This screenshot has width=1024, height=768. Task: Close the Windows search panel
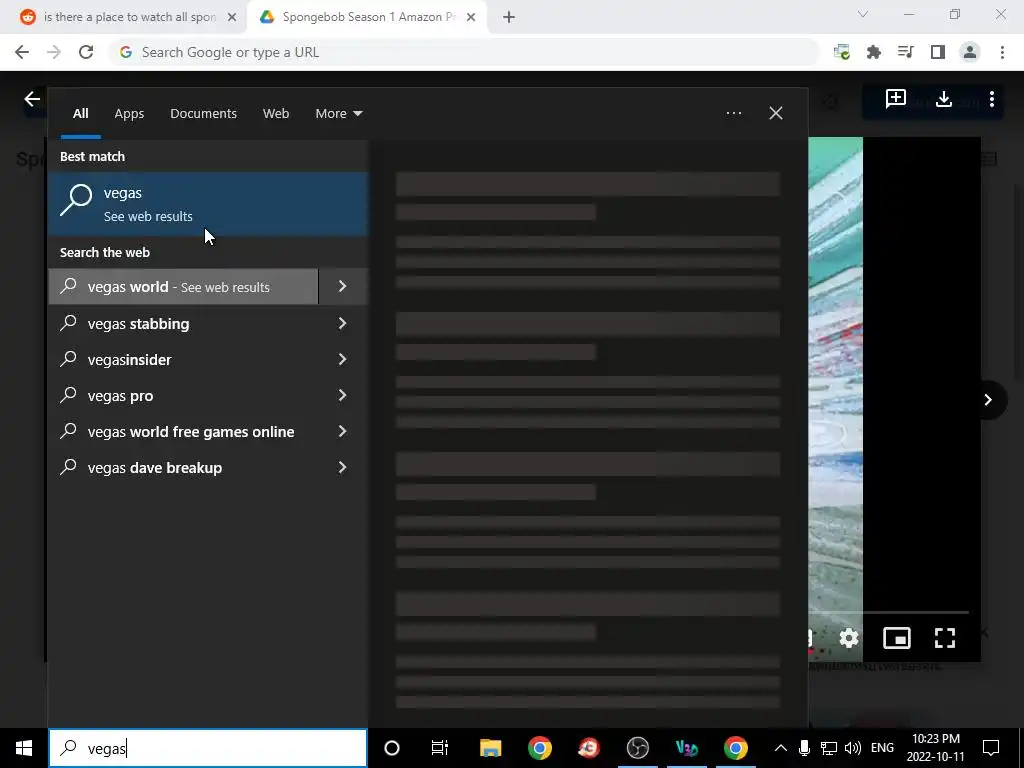(776, 114)
